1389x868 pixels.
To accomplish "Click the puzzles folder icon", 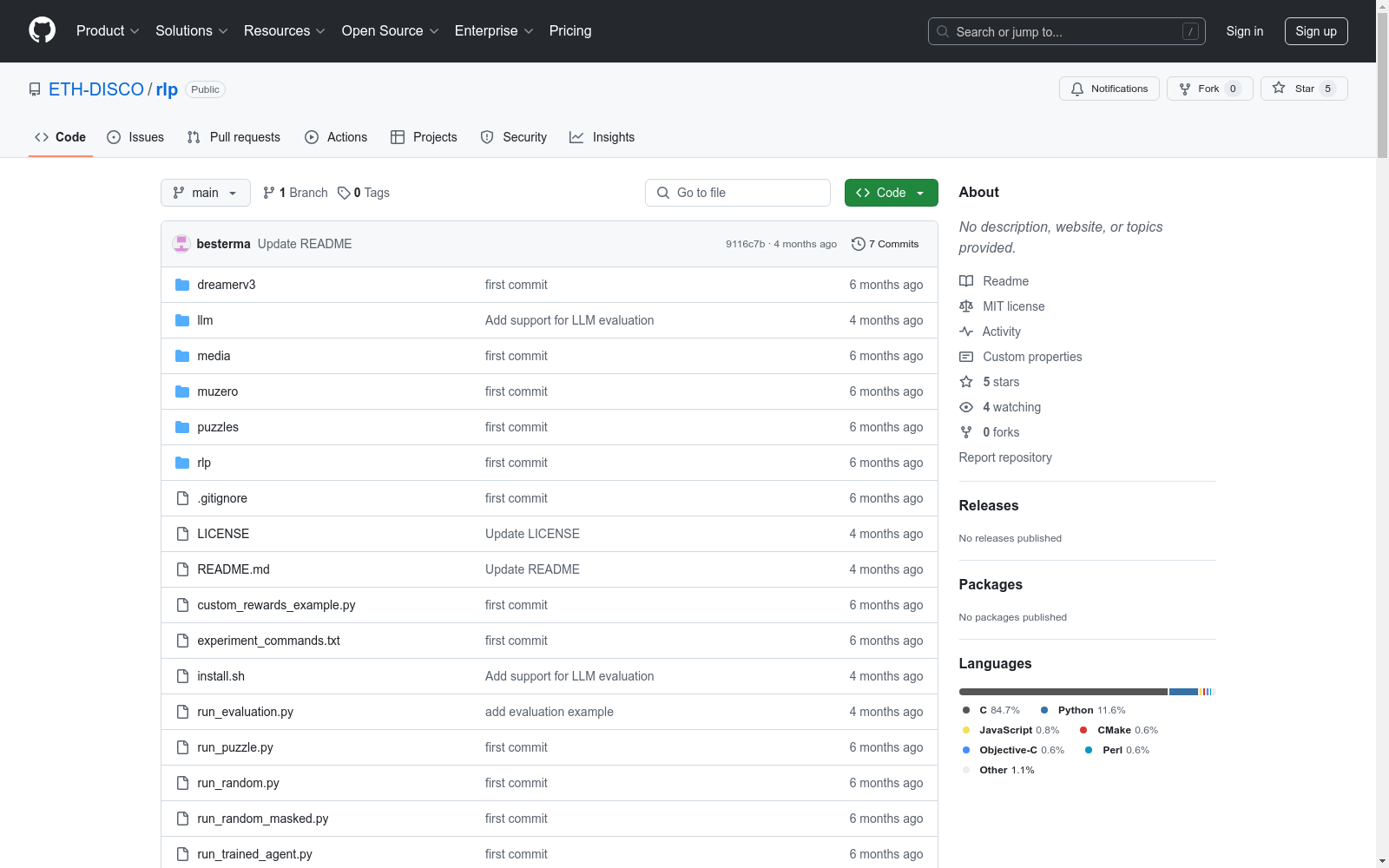I will point(182,427).
